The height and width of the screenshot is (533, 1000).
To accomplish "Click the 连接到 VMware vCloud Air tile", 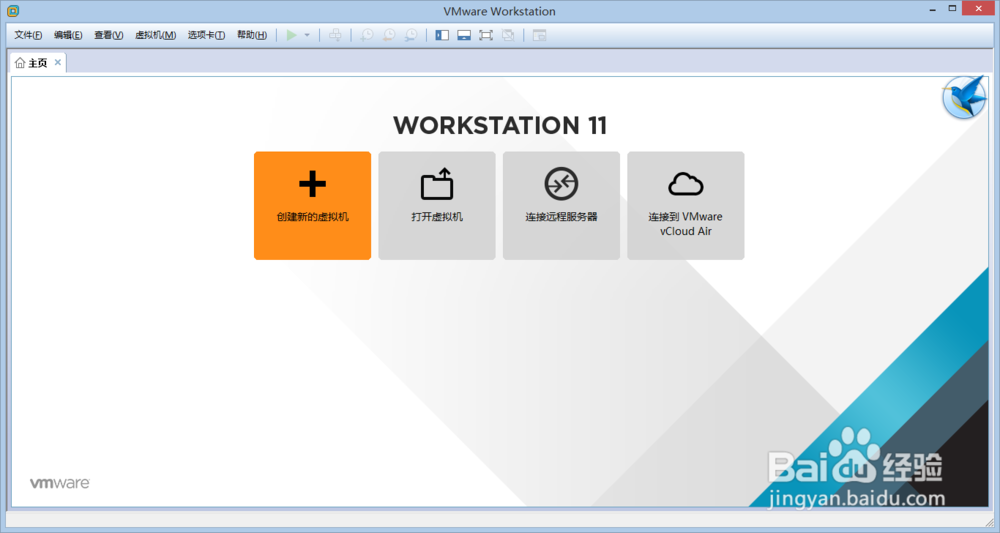I will click(686, 205).
